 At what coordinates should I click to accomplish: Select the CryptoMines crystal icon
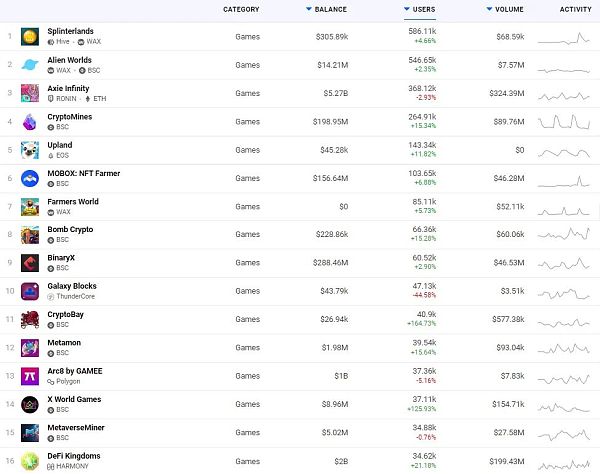[30, 122]
